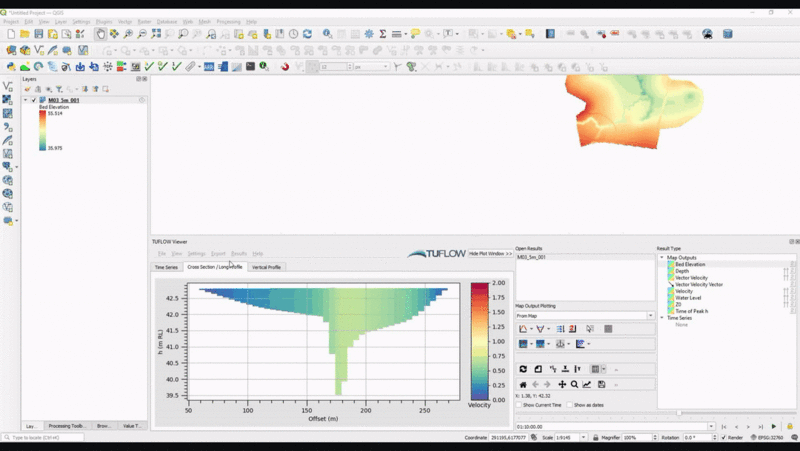Select the Pan Map hand tool

click(100, 34)
